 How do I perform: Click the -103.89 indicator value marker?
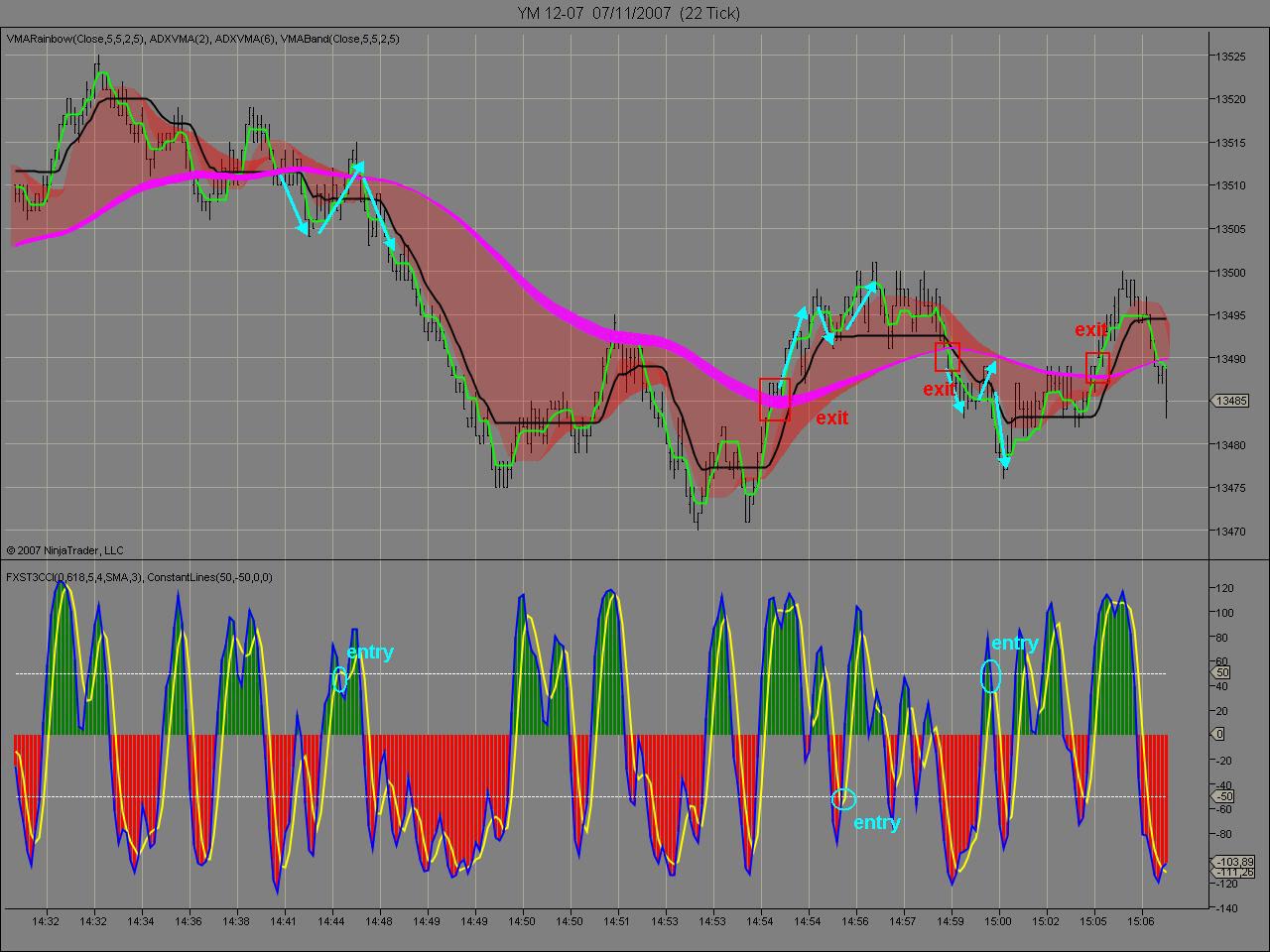pos(1235,861)
